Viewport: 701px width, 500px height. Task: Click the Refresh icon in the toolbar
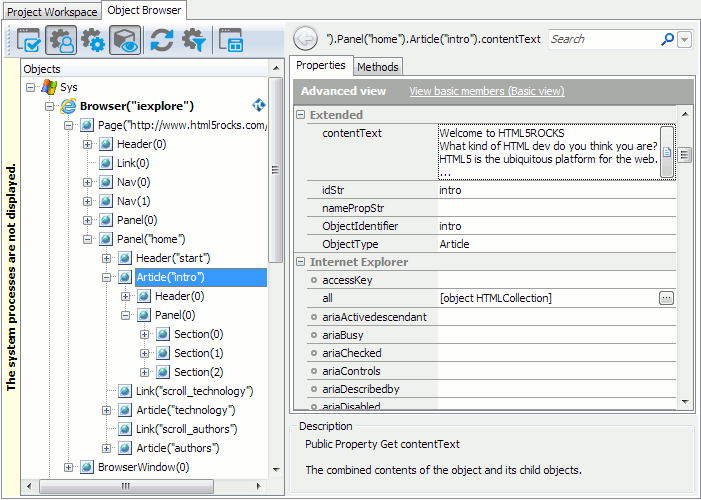pos(161,40)
